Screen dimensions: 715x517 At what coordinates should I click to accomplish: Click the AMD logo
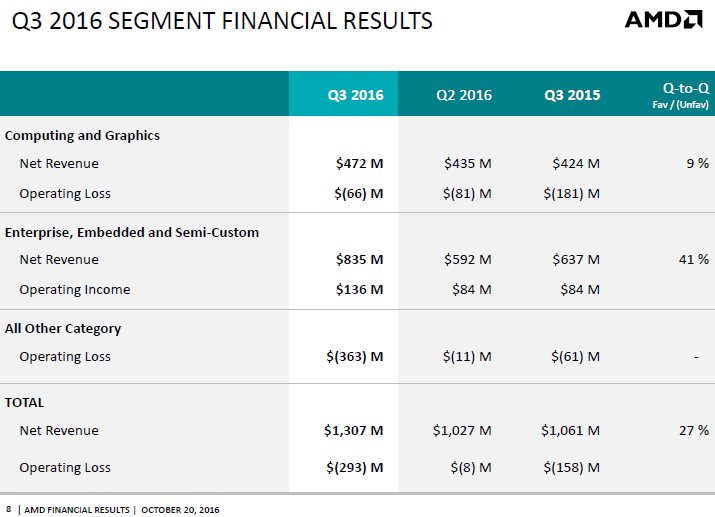coord(663,20)
